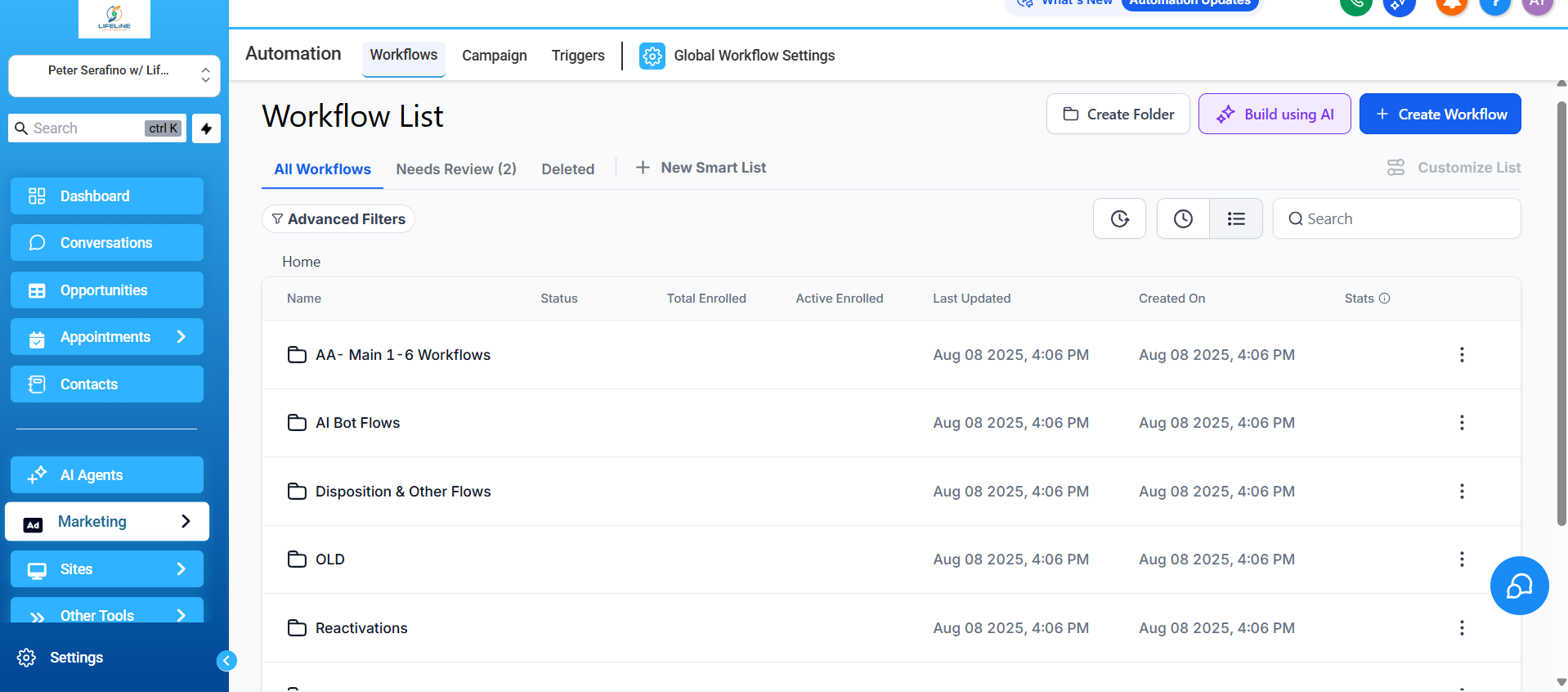Screen dimensions: 1568x692
Task: Open the chat support bubble icon
Action: [1518, 586]
